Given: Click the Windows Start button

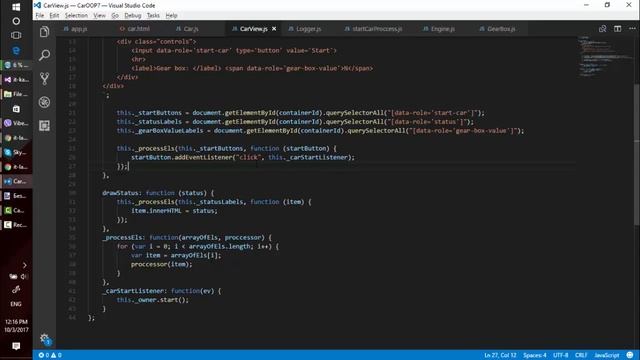Looking at the screenshot, I should coord(16,7).
